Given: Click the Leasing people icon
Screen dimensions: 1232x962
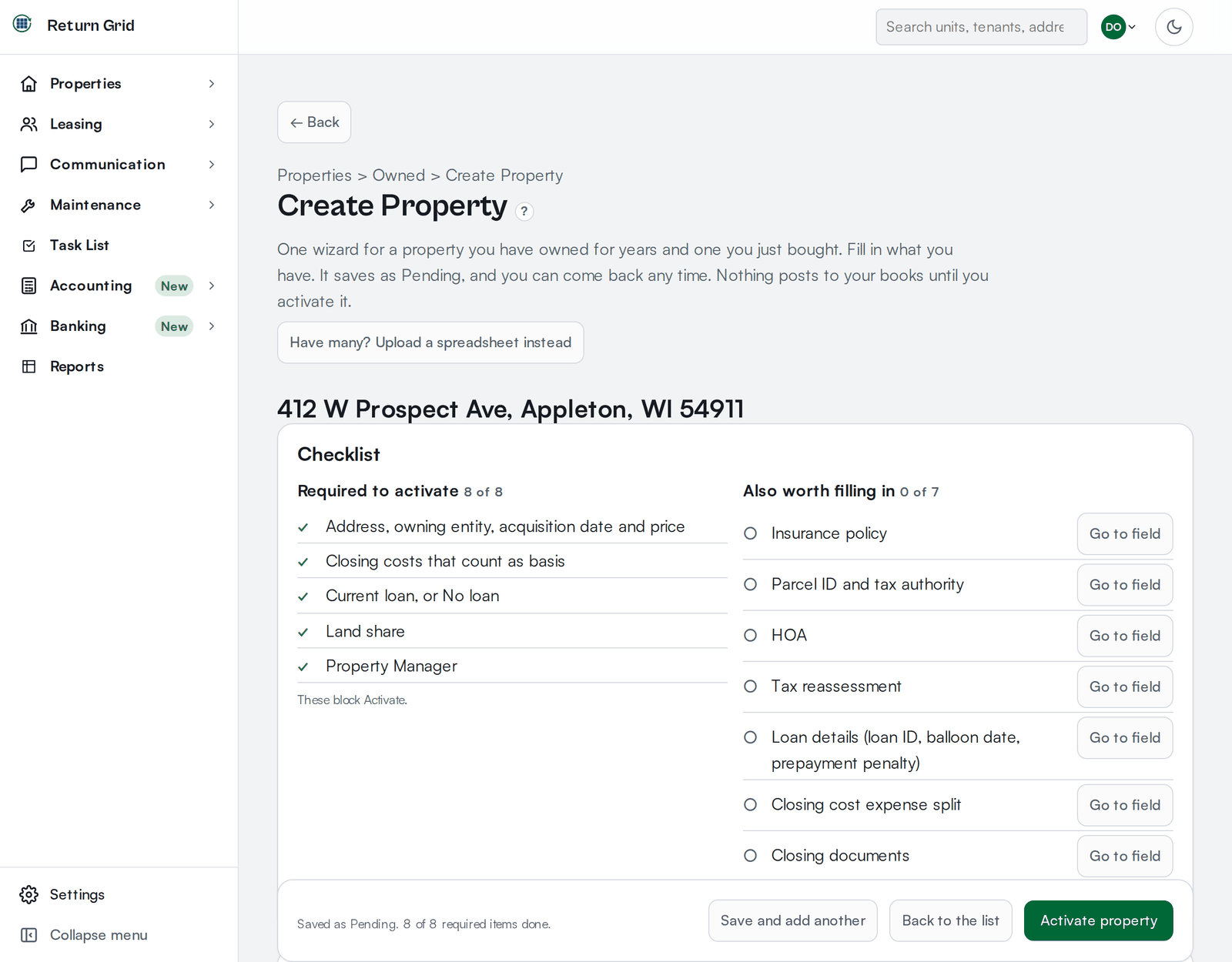Looking at the screenshot, I should coord(29,124).
